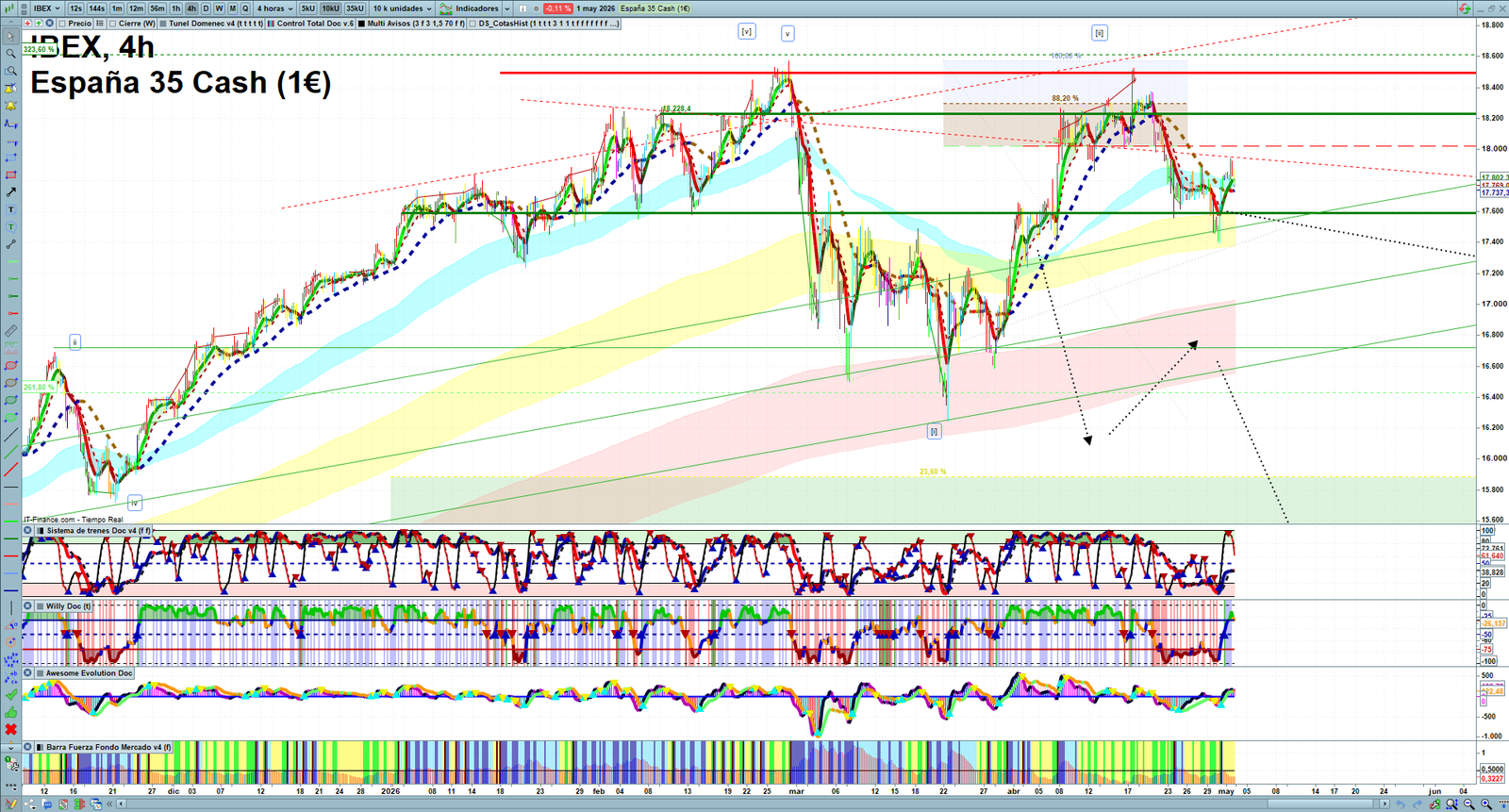1509x812 pixels.
Task: Click the Elliott wave label [ii] marker
Action: click(1099, 33)
